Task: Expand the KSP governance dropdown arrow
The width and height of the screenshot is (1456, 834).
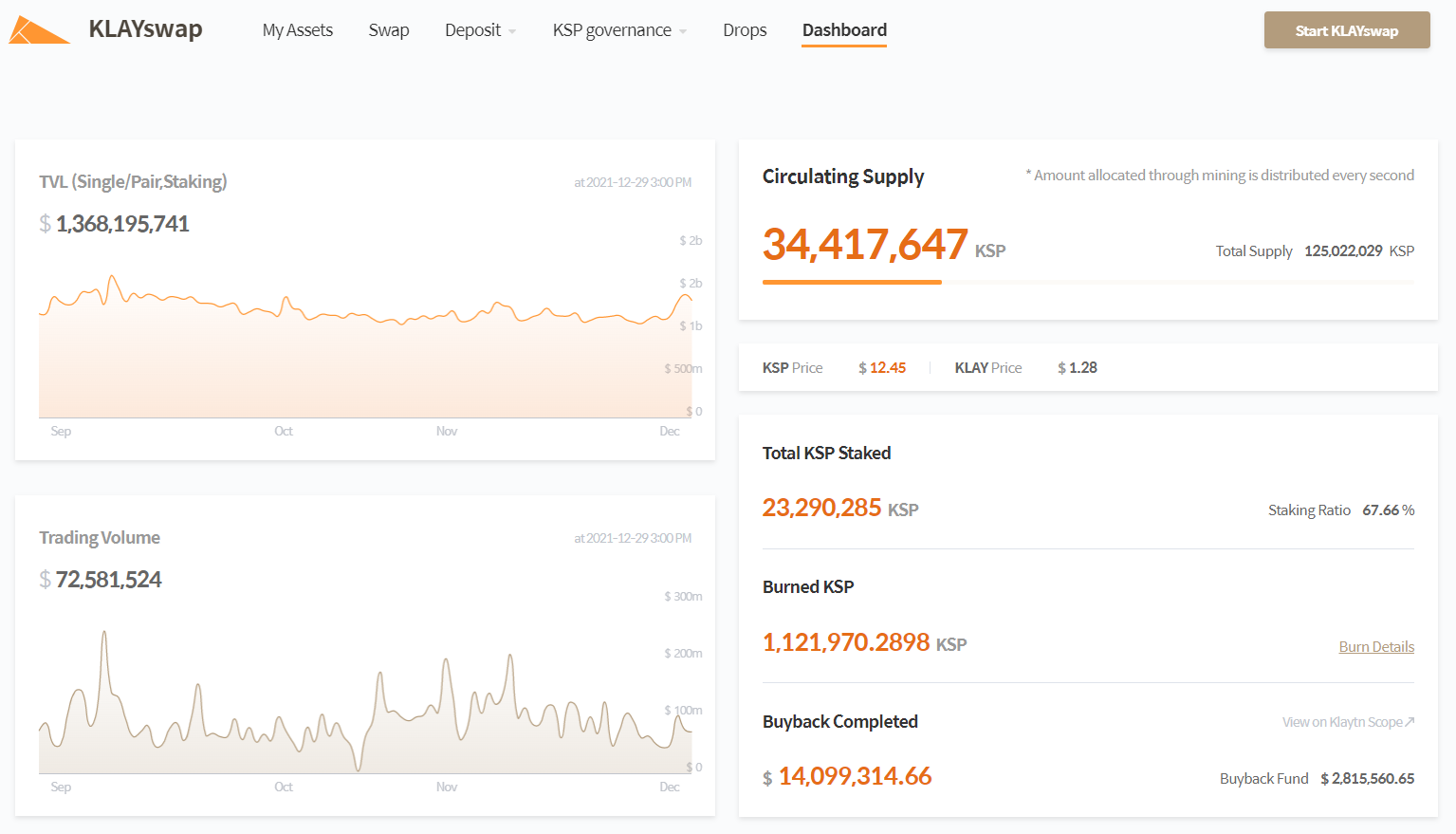Action: coord(683,31)
